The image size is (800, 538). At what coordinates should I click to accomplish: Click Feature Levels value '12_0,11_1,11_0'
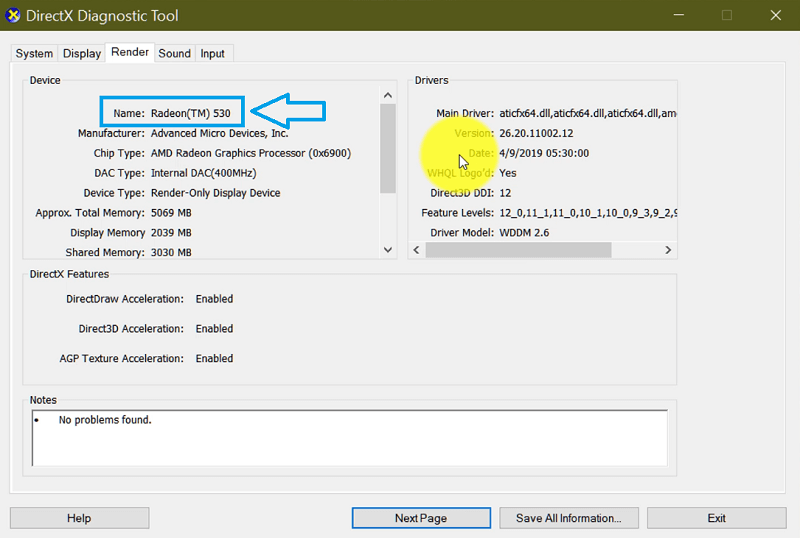(588, 213)
